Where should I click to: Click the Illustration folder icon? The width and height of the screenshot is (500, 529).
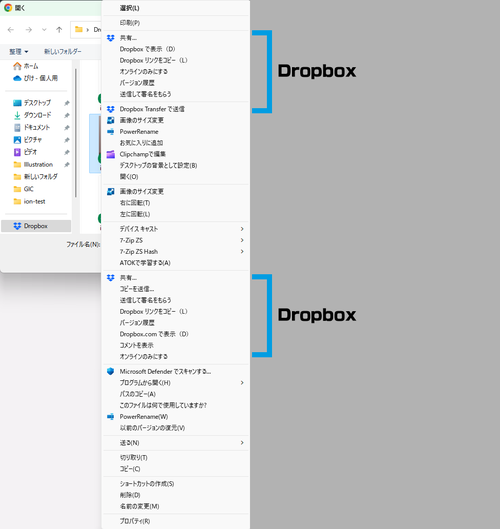click(x=17, y=165)
